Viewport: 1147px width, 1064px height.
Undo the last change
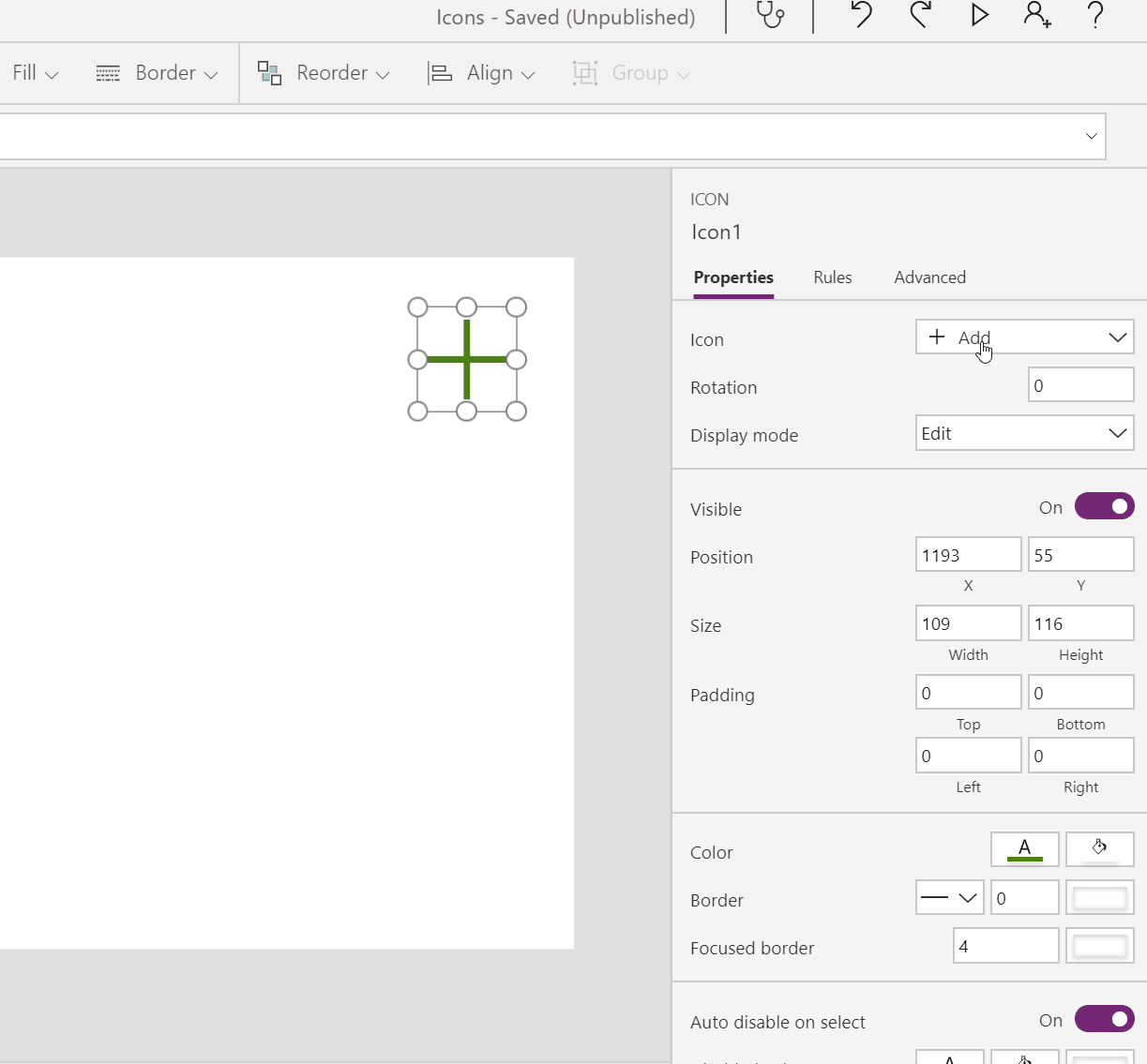tap(861, 16)
